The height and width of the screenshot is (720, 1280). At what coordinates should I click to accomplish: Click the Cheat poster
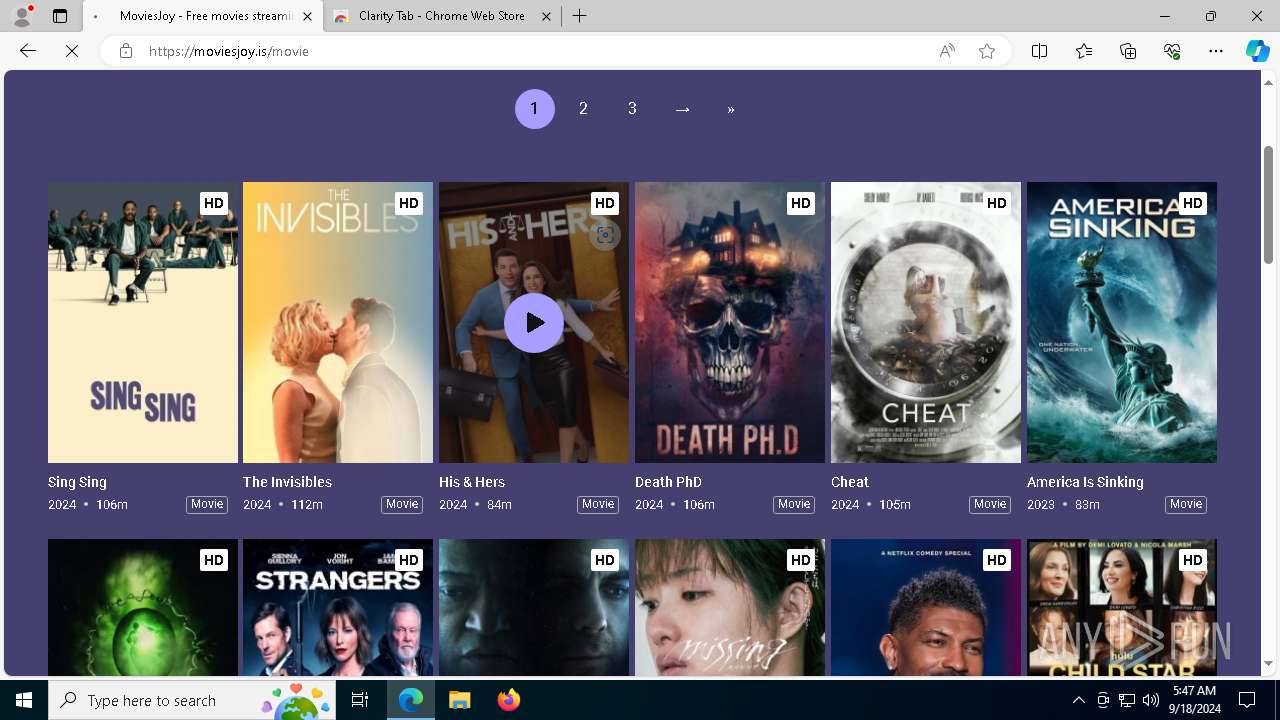[926, 322]
